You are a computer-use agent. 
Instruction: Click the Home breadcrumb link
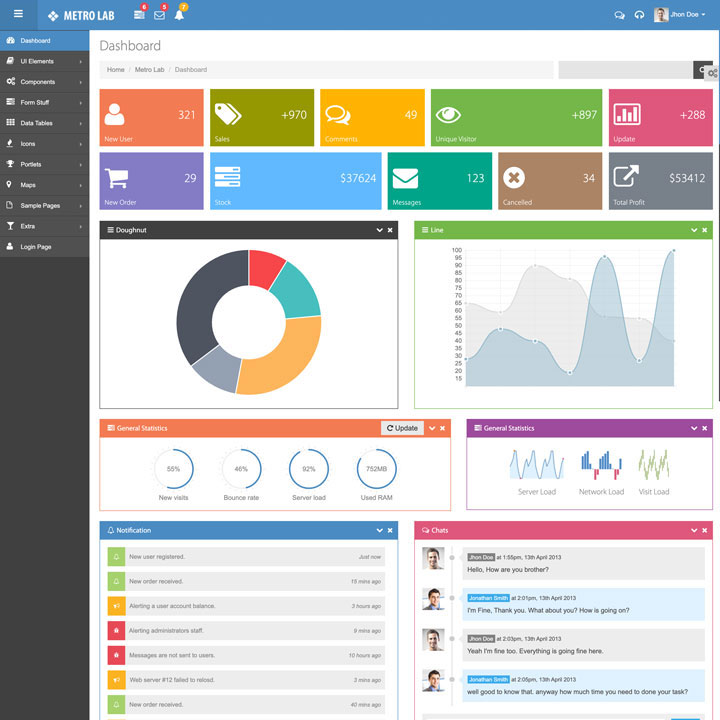coord(116,70)
